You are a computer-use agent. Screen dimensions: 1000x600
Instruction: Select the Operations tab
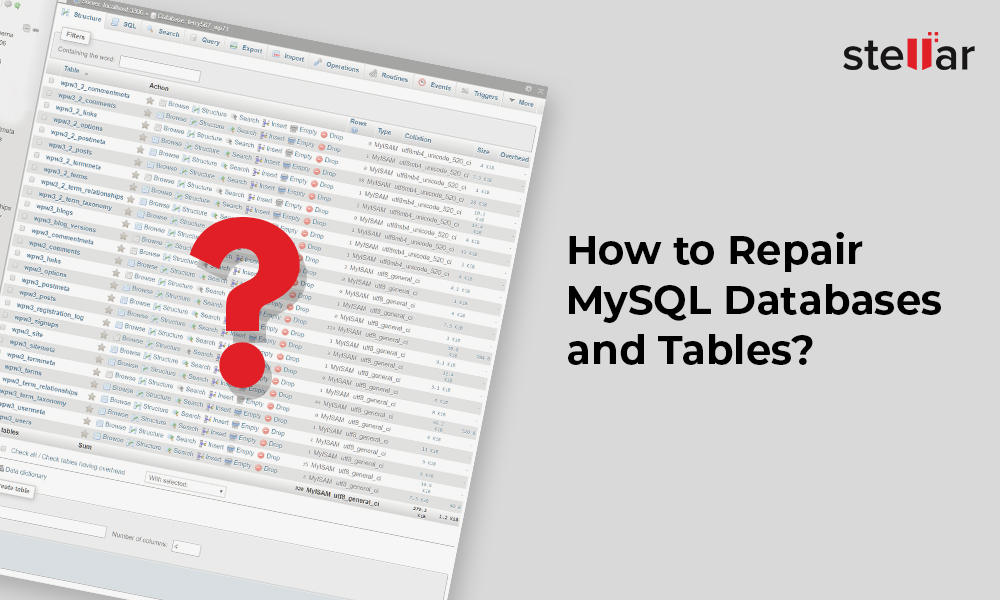coord(336,66)
